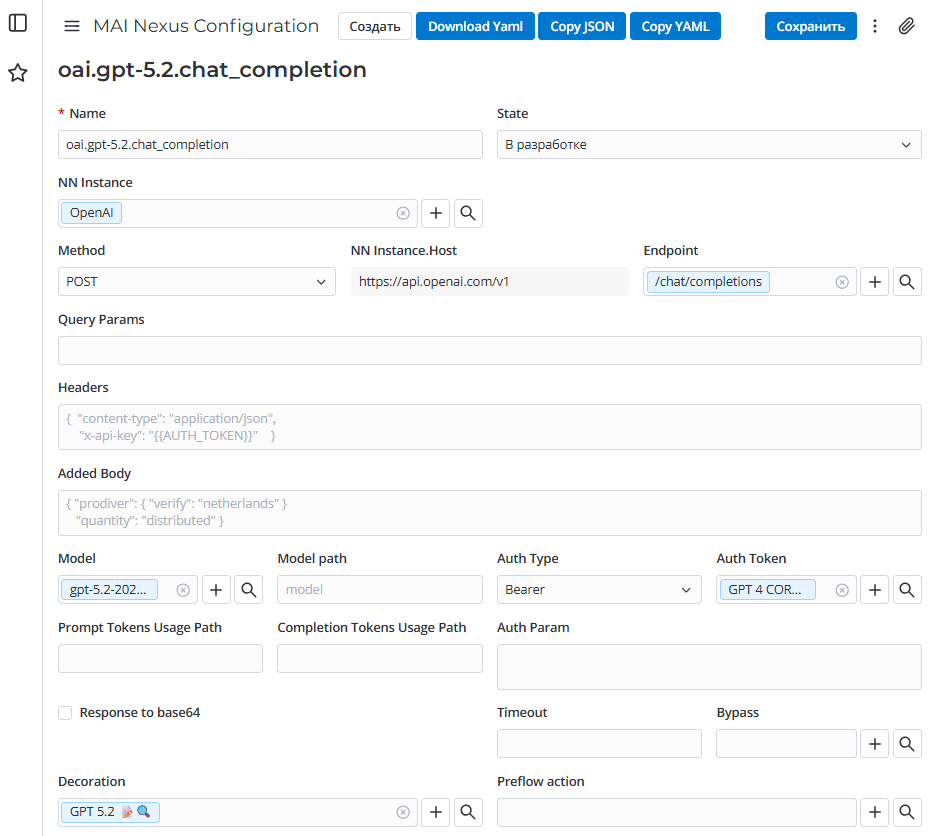Search NN Instance records
The width and height of the screenshot is (933, 836).
click(468, 213)
